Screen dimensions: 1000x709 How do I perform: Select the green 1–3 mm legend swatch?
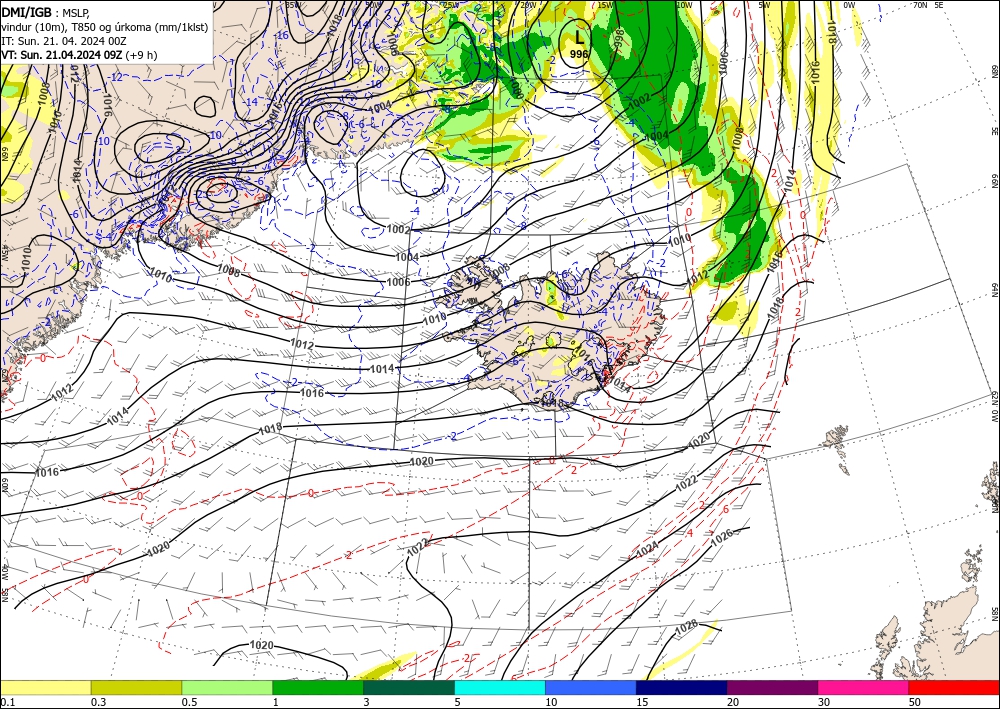coord(318,687)
